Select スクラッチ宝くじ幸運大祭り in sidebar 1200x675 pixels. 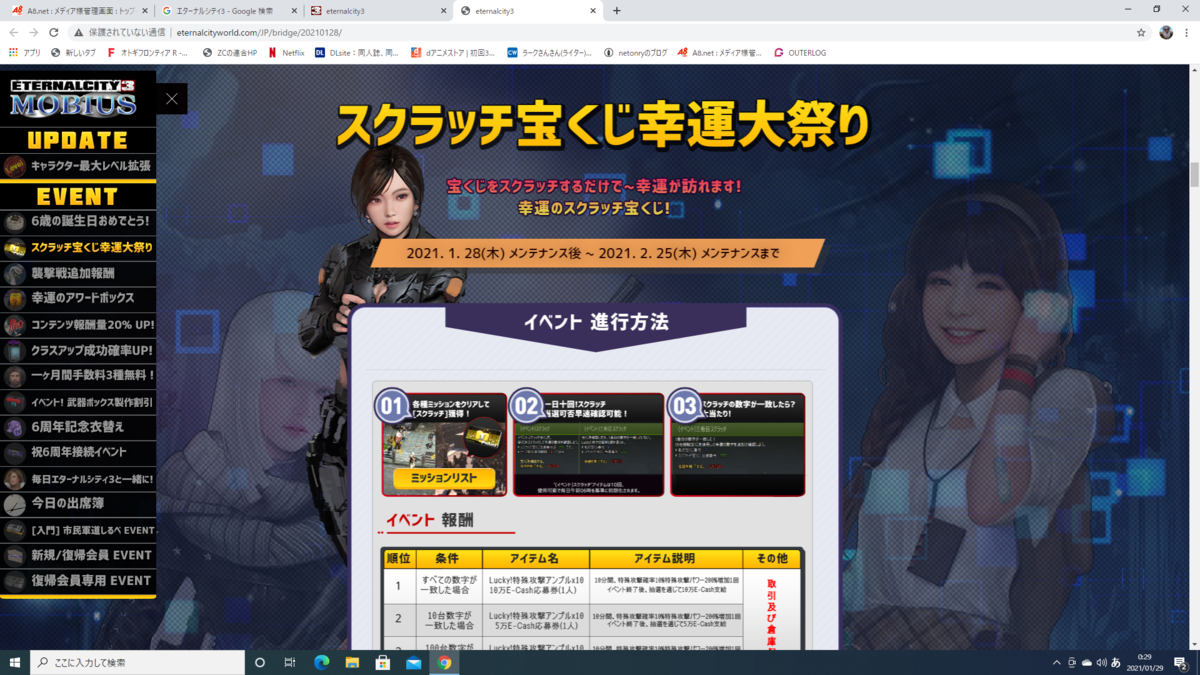tap(78, 247)
